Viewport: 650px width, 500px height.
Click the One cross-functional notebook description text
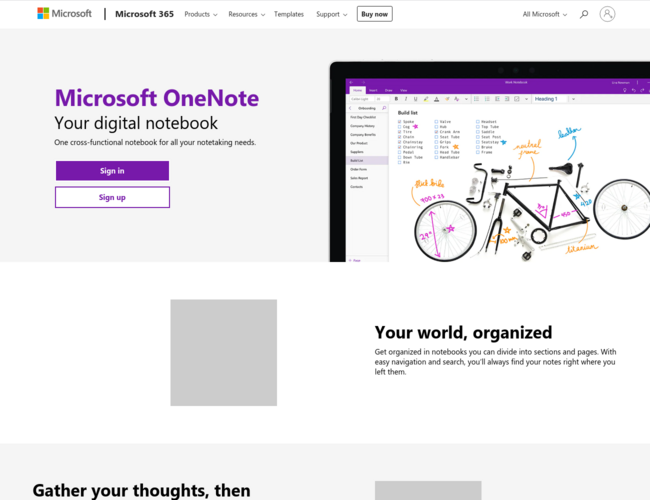155,142
